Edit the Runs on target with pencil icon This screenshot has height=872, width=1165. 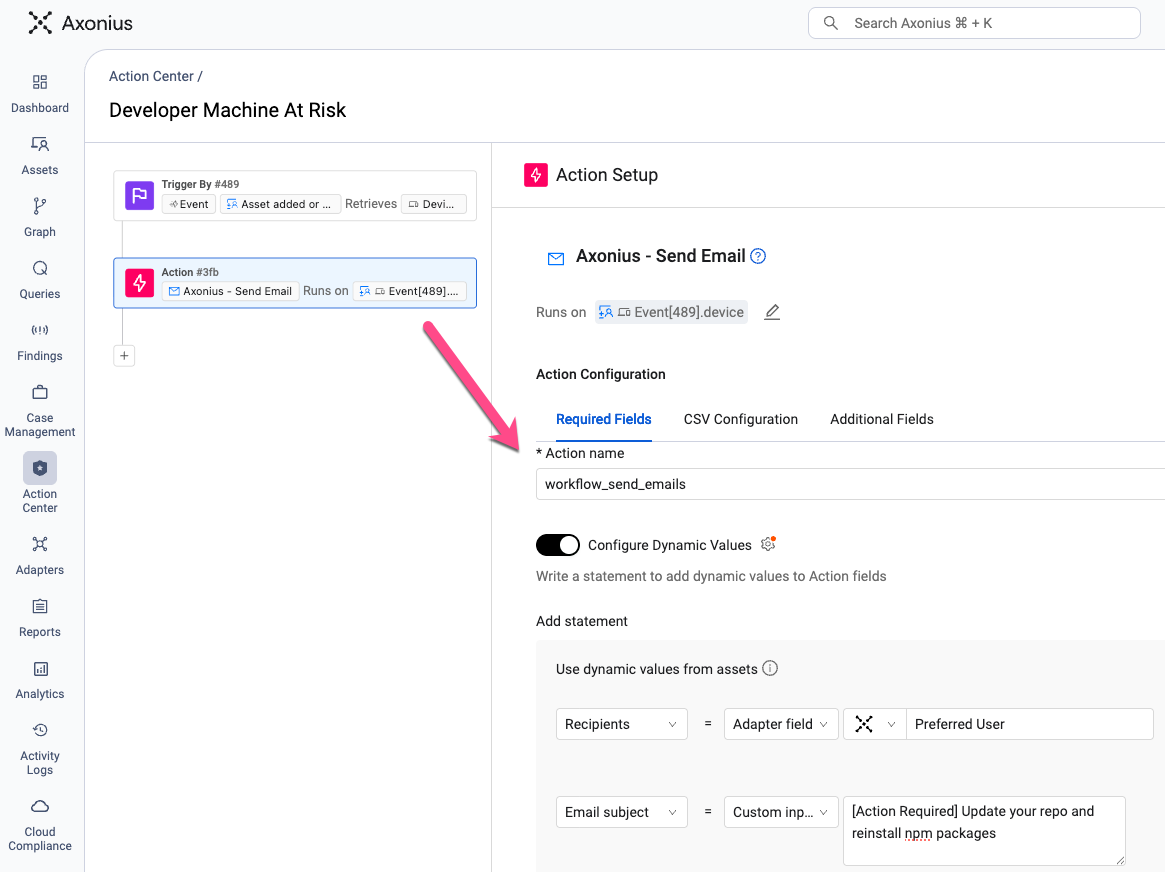[x=772, y=312]
